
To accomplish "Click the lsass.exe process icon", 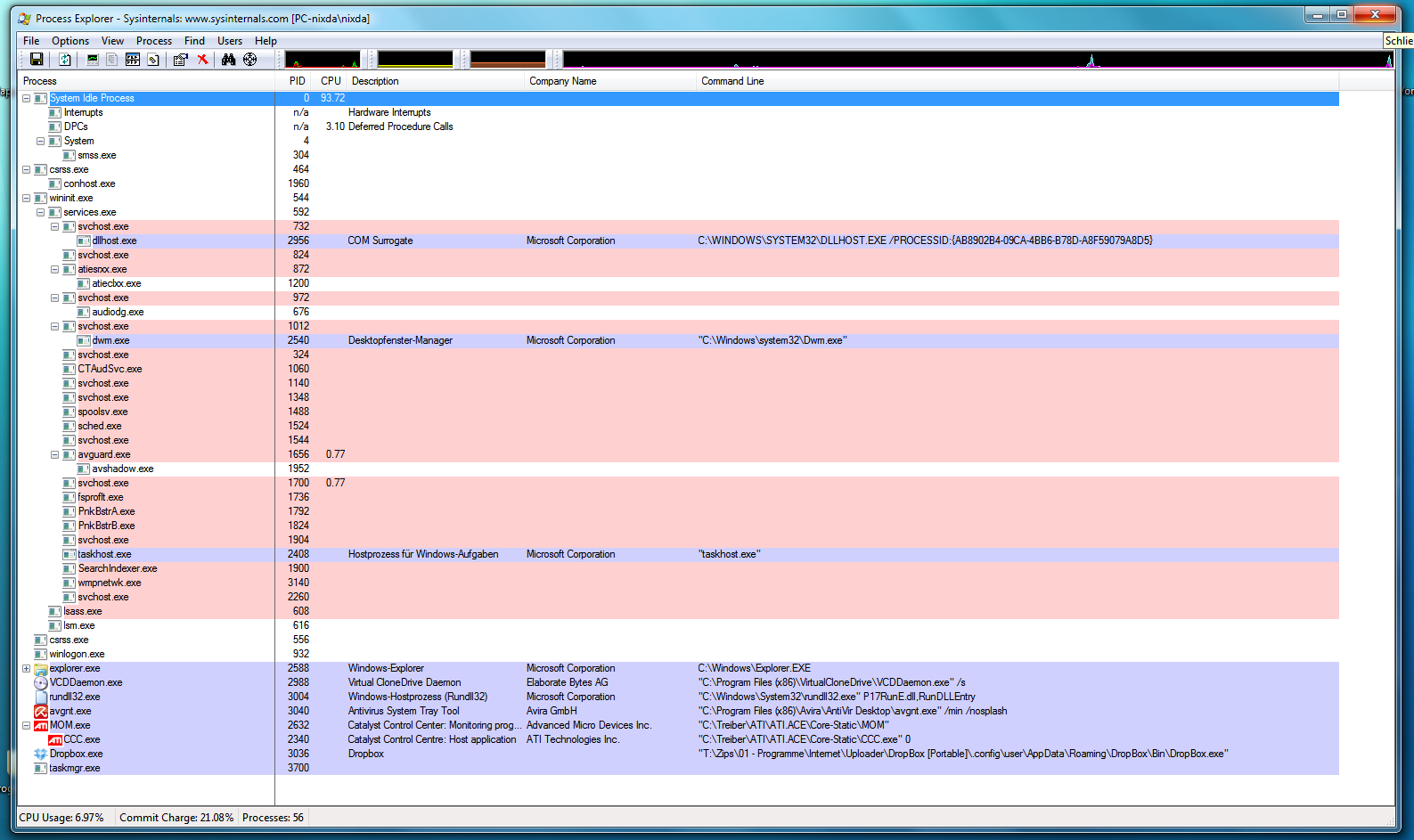I will tap(55, 611).
